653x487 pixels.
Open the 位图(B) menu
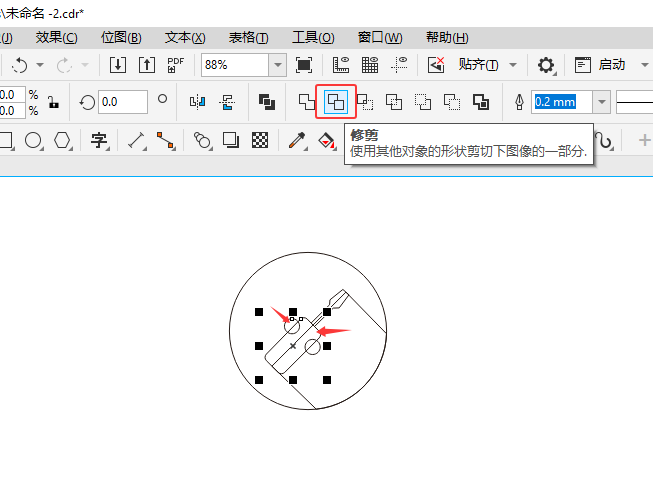tap(121, 38)
